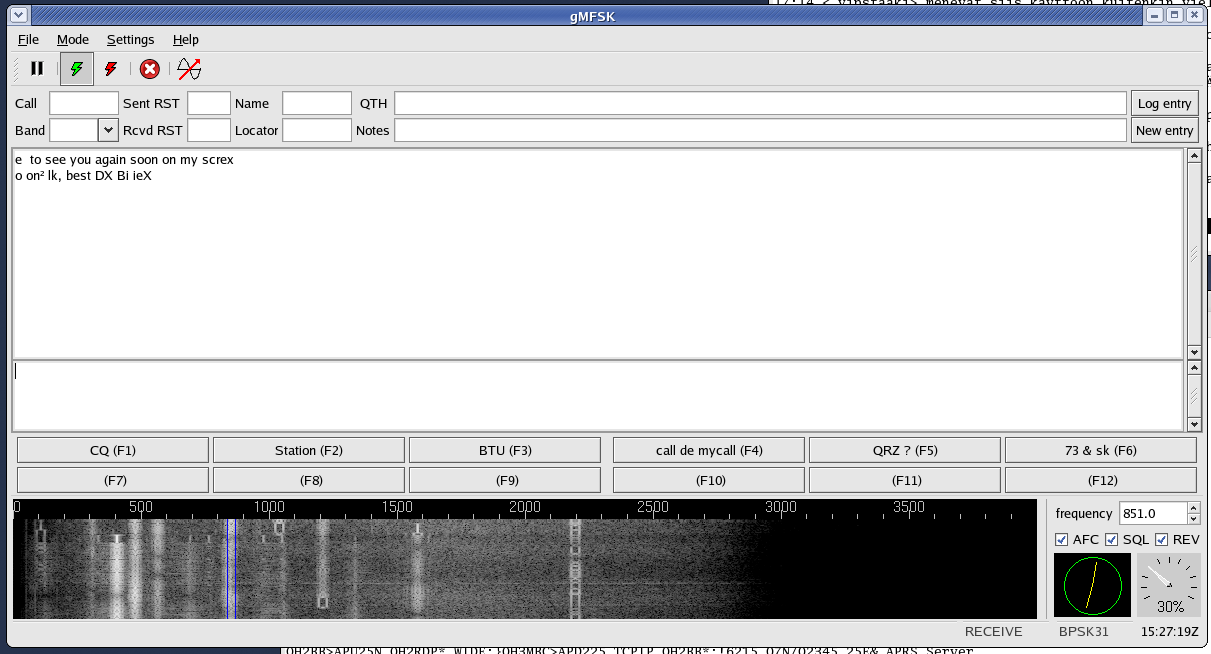
Task: Focus the Locator input field
Action: (317, 130)
